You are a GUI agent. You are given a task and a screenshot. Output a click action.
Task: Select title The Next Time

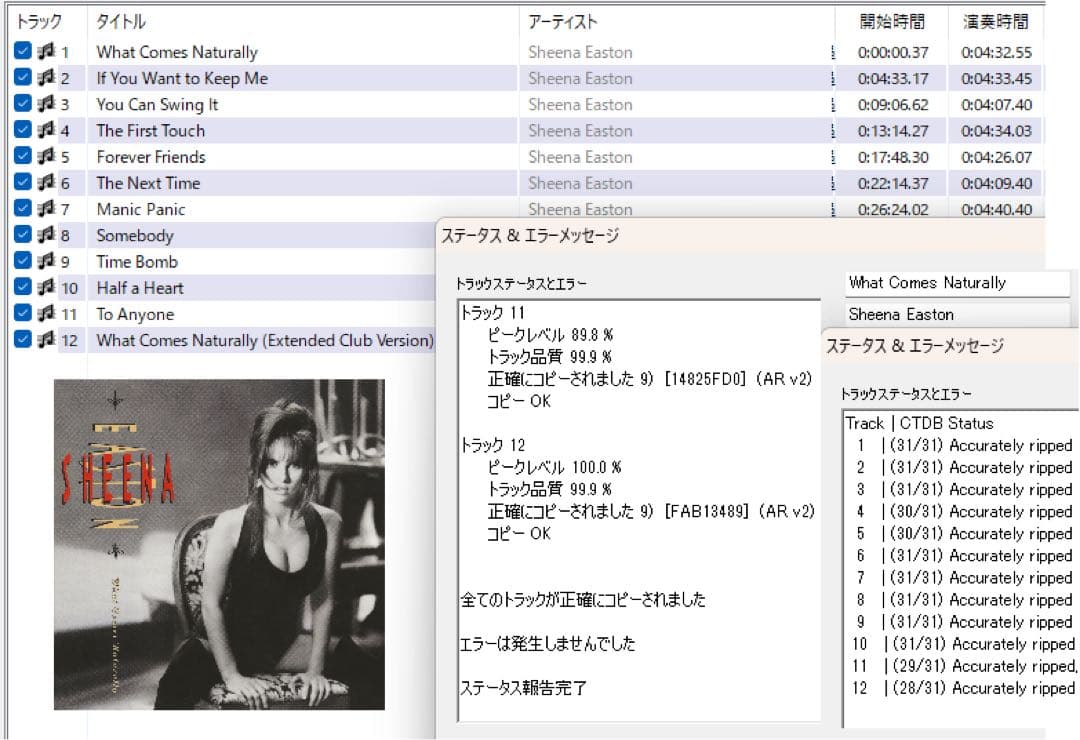[x=148, y=183]
